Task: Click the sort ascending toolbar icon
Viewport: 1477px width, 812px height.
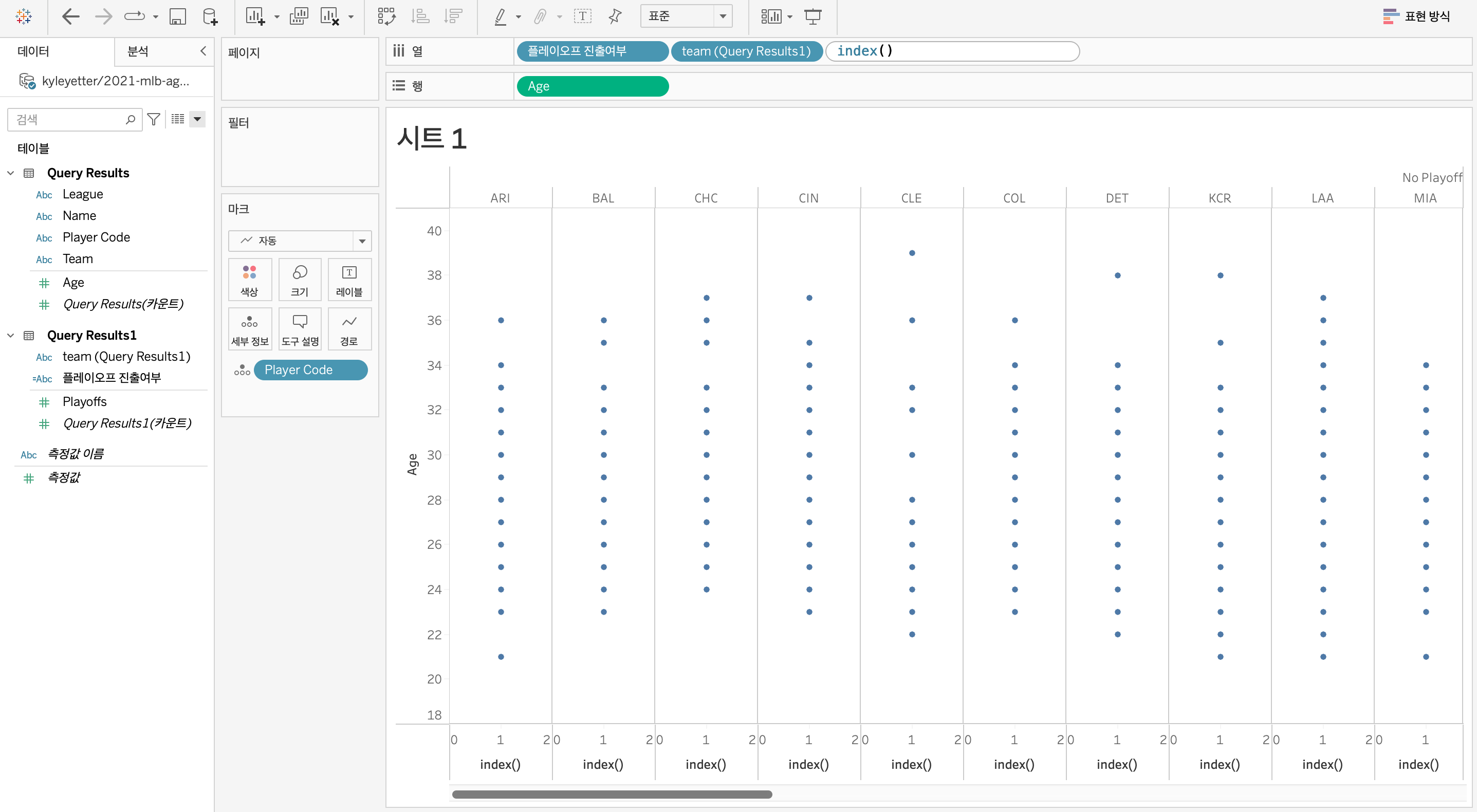Action: 420,16
